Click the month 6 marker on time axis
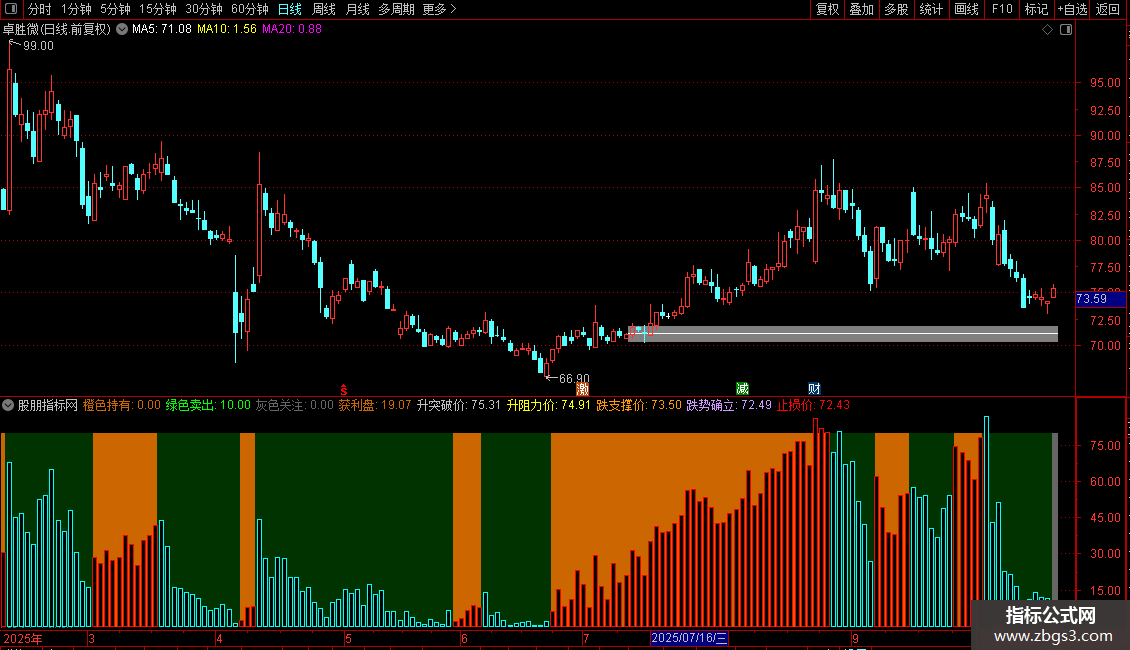This screenshot has height=650, width=1130. coord(464,638)
